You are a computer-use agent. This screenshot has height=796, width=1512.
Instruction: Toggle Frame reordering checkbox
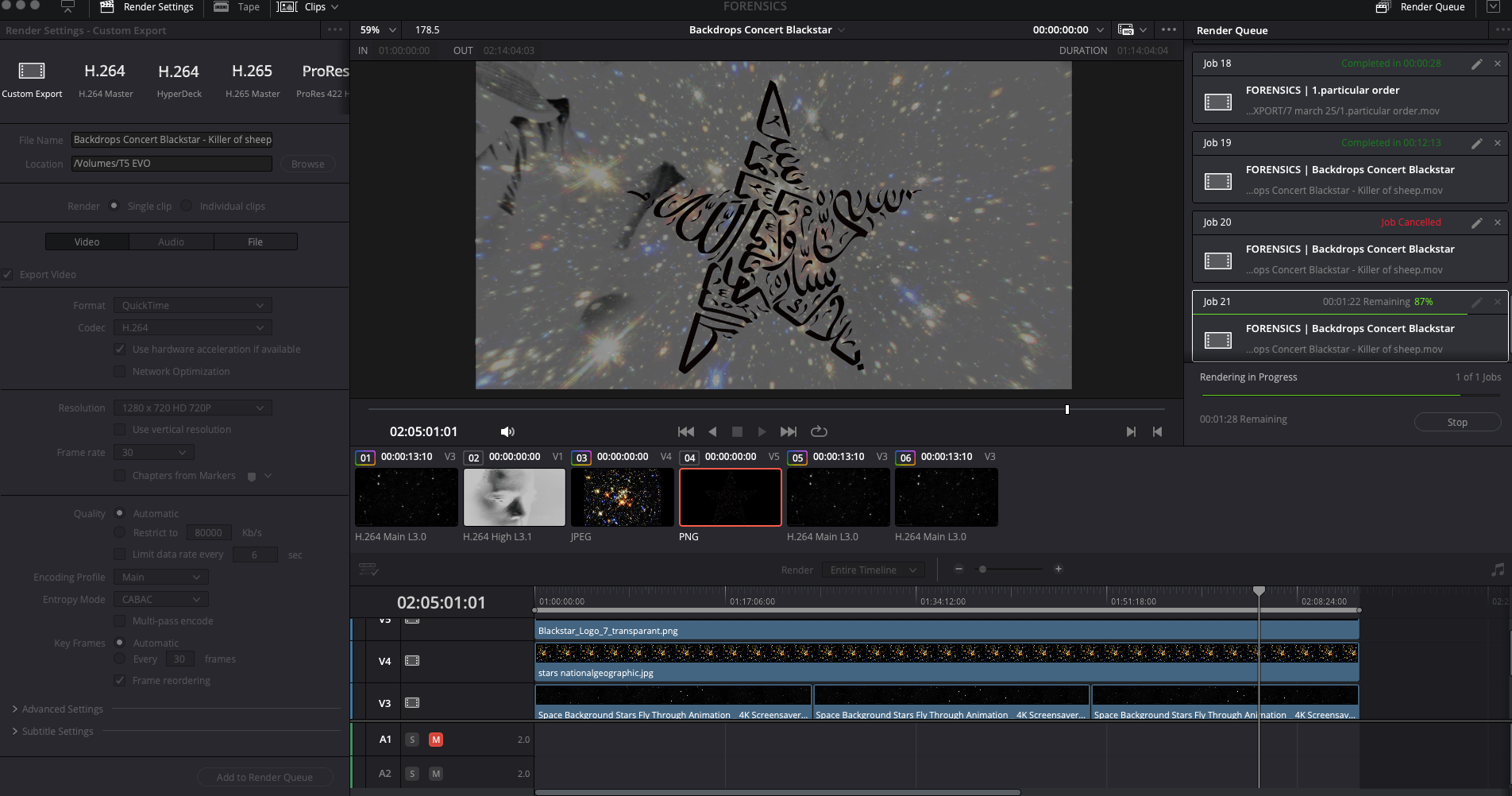pos(120,681)
